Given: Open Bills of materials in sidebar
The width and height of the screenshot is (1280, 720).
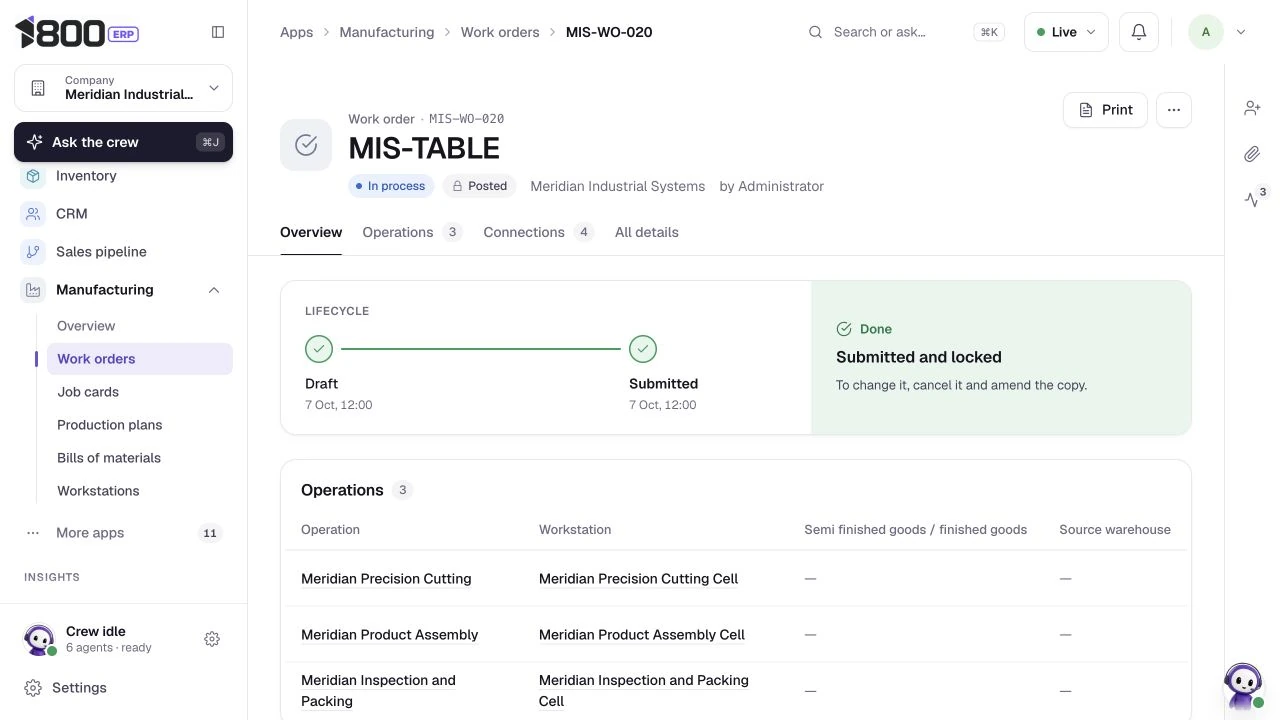Looking at the screenshot, I should click(140, 458).
